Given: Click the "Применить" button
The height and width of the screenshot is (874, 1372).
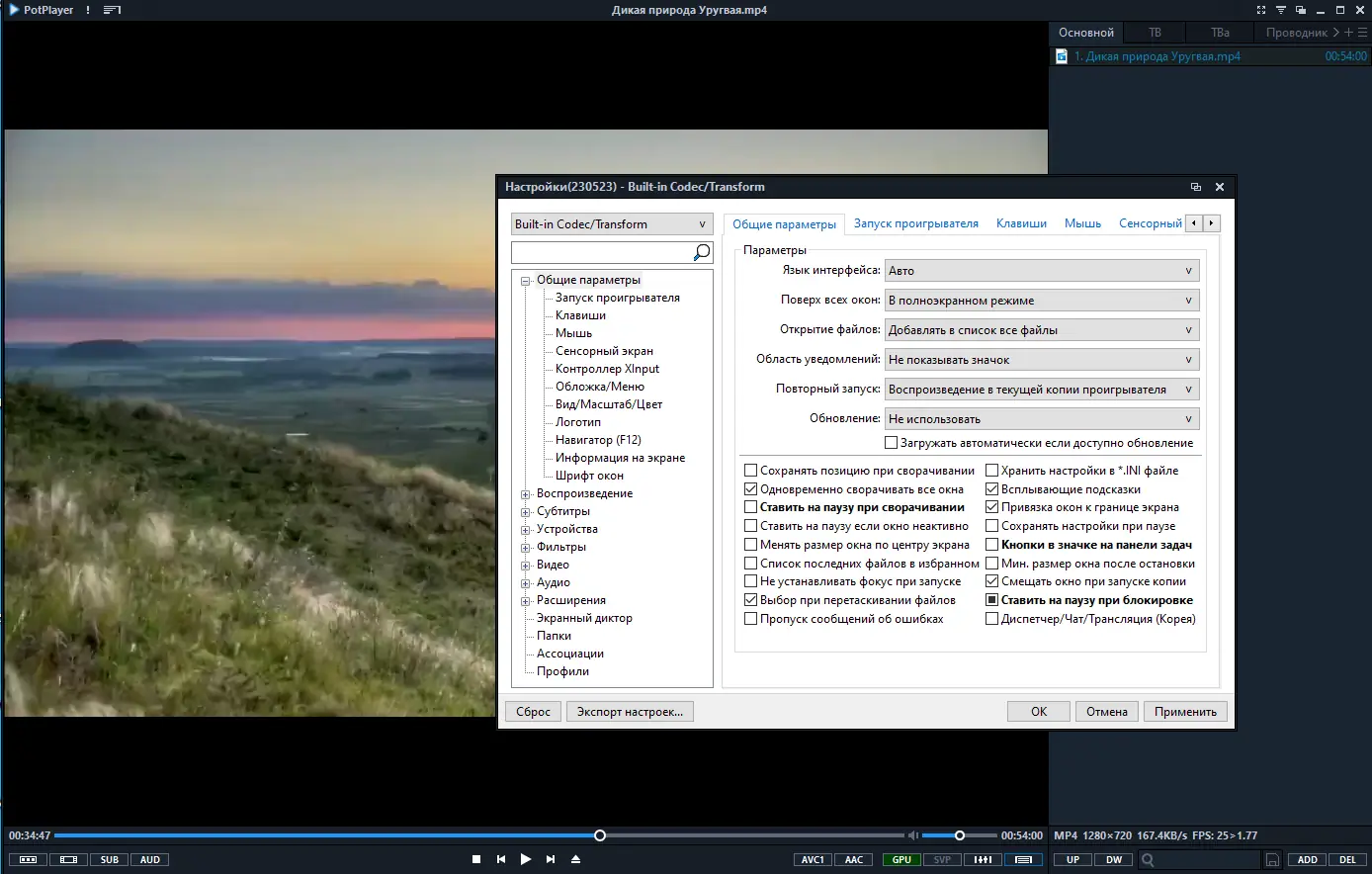Looking at the screenshot, I should click(x=1184, y=712).
